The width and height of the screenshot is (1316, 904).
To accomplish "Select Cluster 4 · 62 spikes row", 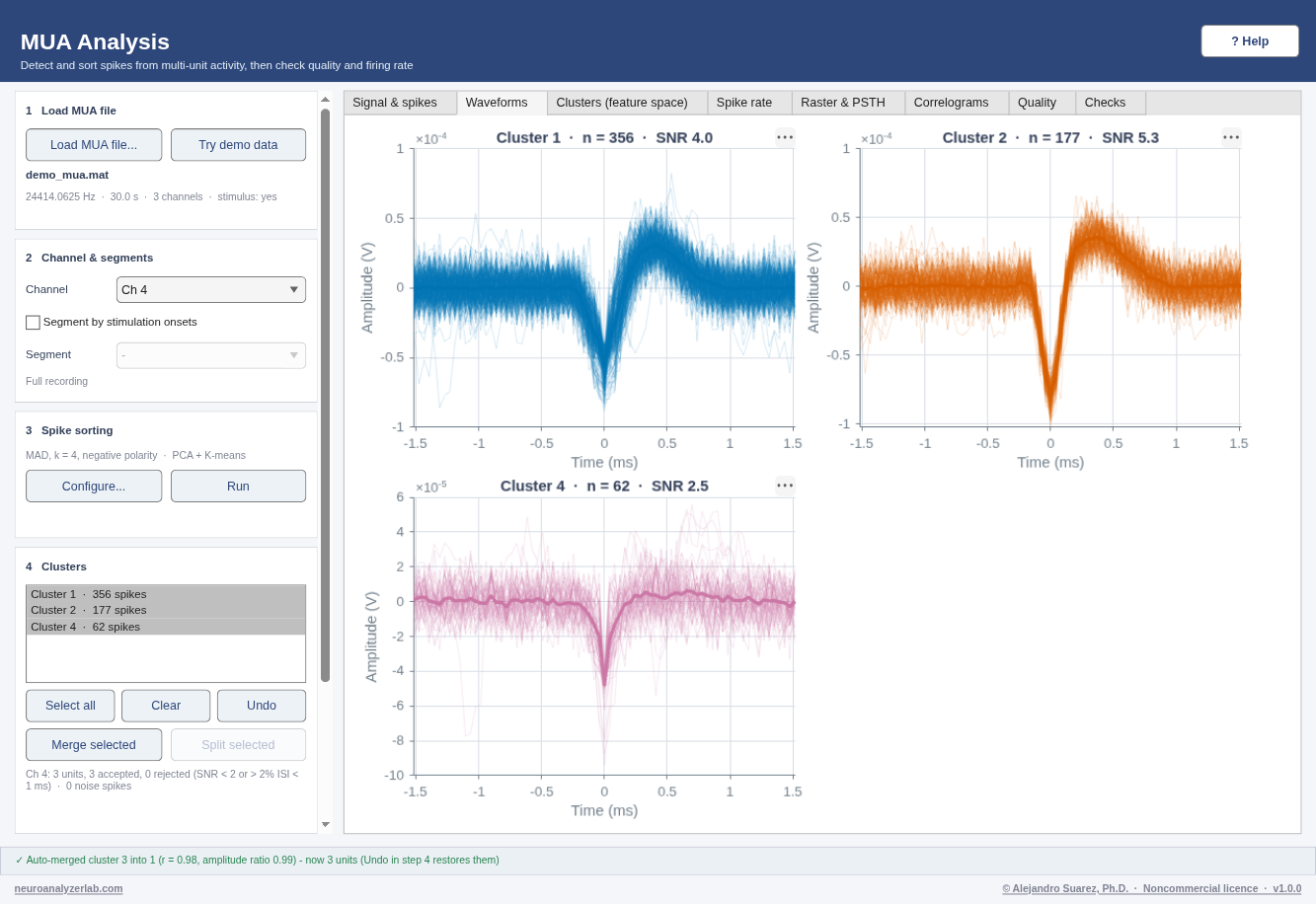I will [x=166, y=627].
